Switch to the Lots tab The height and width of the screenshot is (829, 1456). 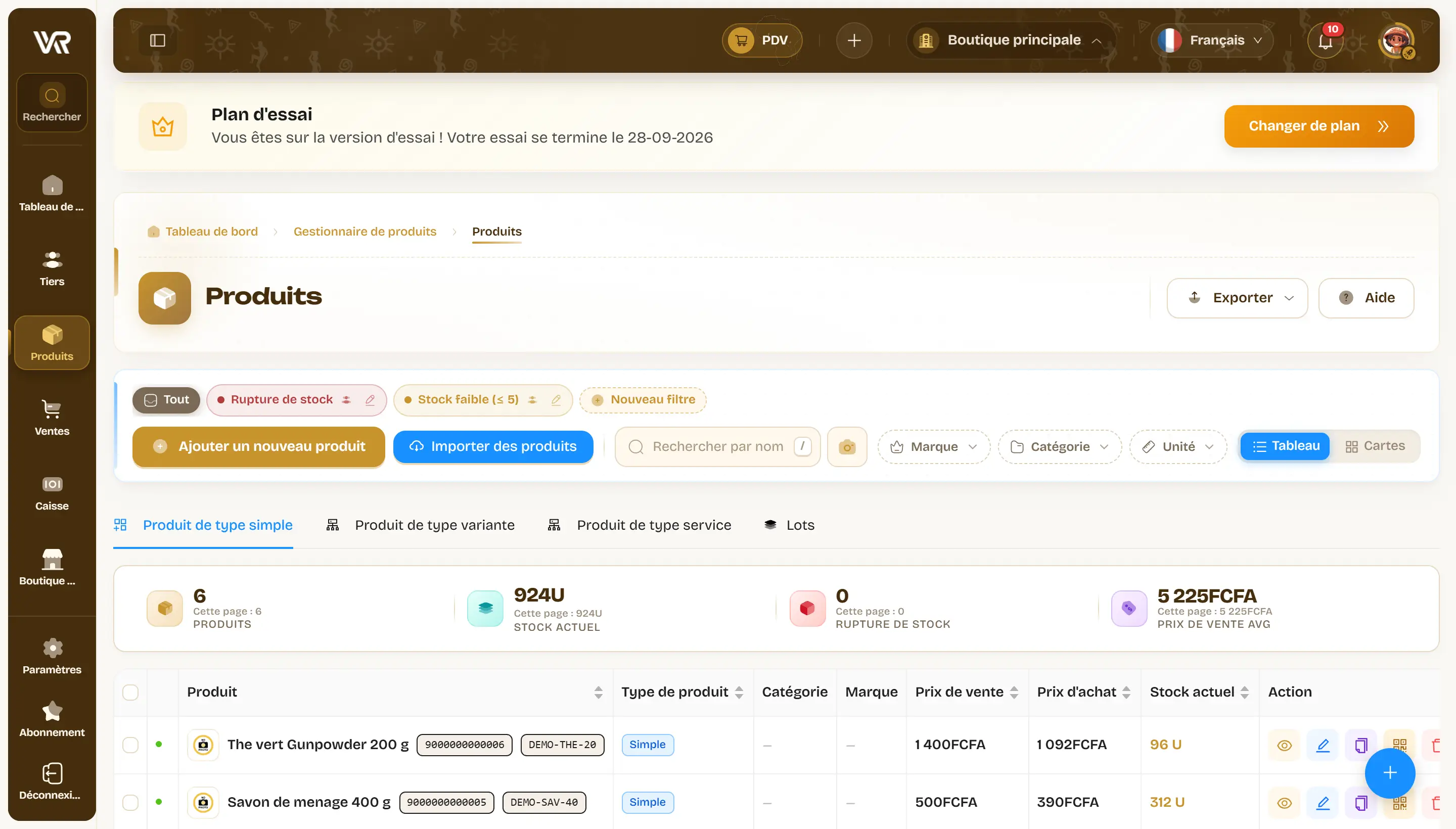789,526
